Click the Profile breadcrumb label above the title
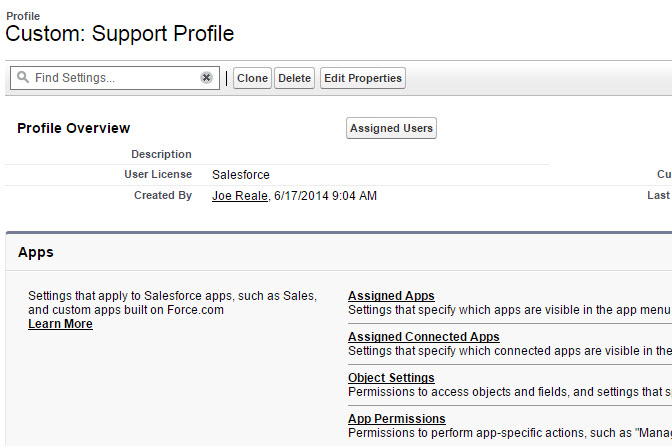The width and height of the screenshot is (672, 446). coord(23,16)
